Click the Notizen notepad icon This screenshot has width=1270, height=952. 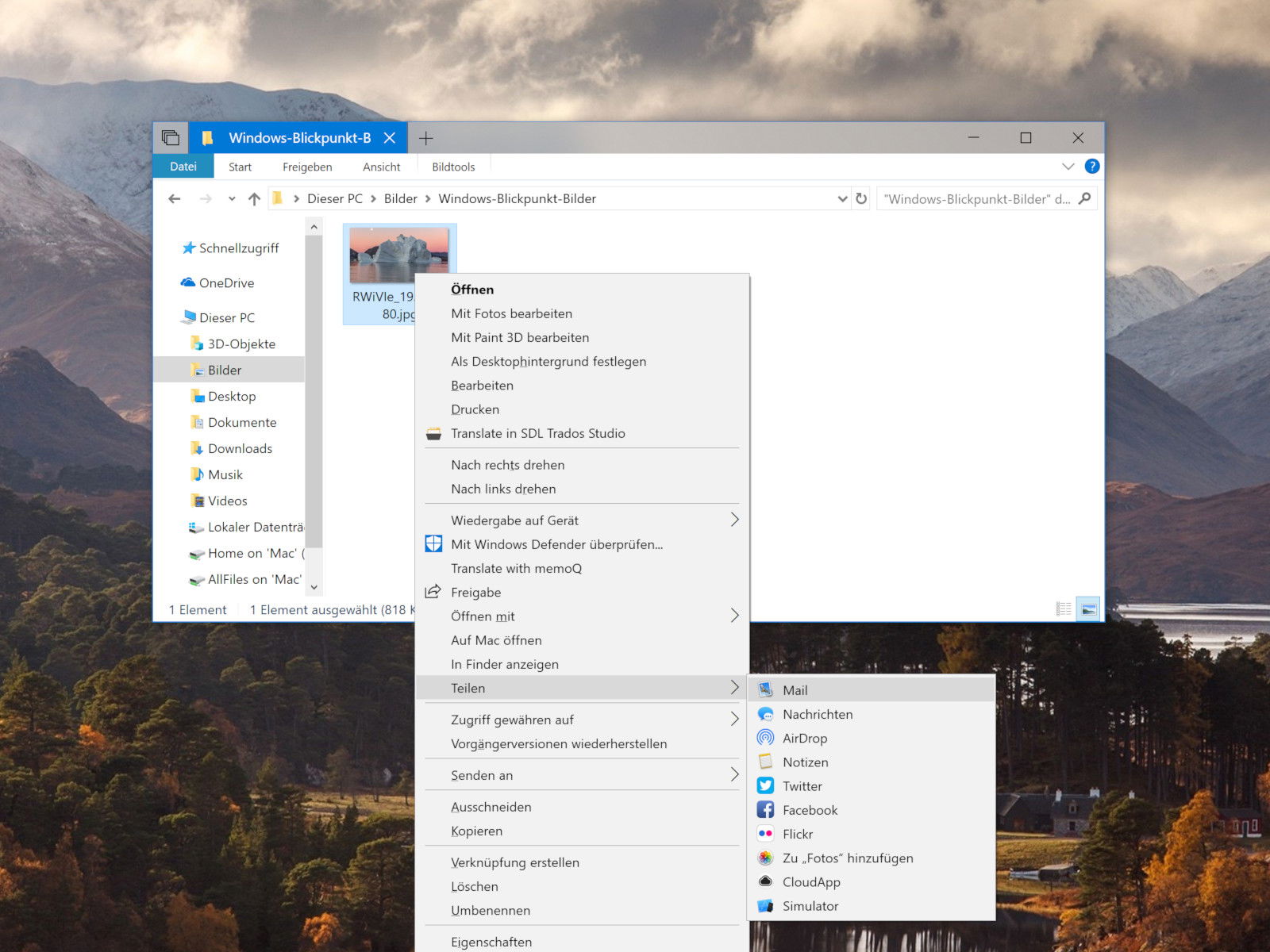pos(765,762)
